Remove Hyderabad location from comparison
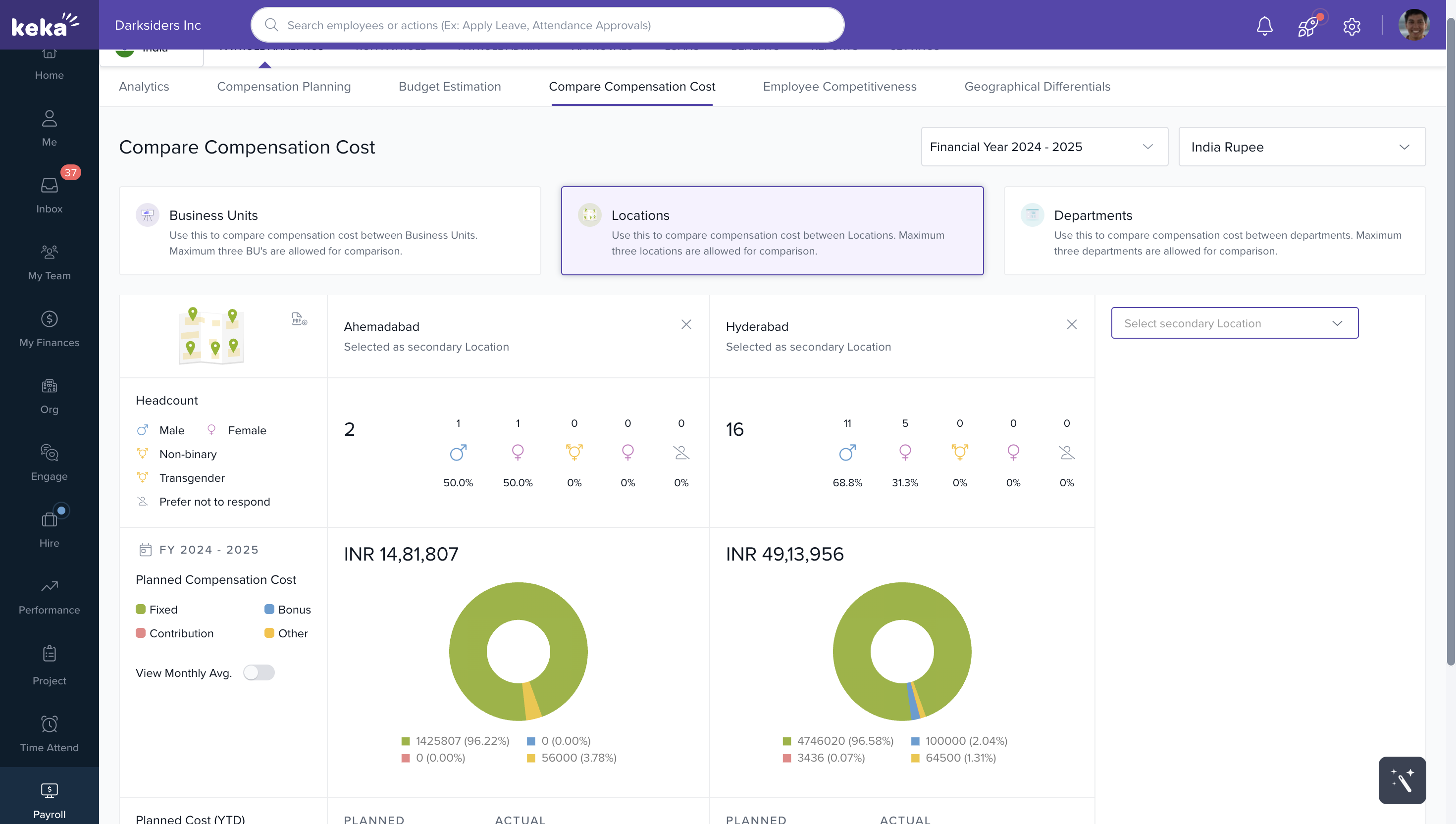 point(1071,324)
